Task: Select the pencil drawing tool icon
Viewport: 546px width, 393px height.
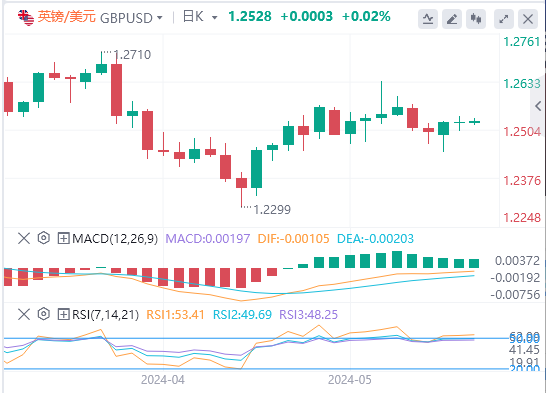Action: (x=452, y=19)
